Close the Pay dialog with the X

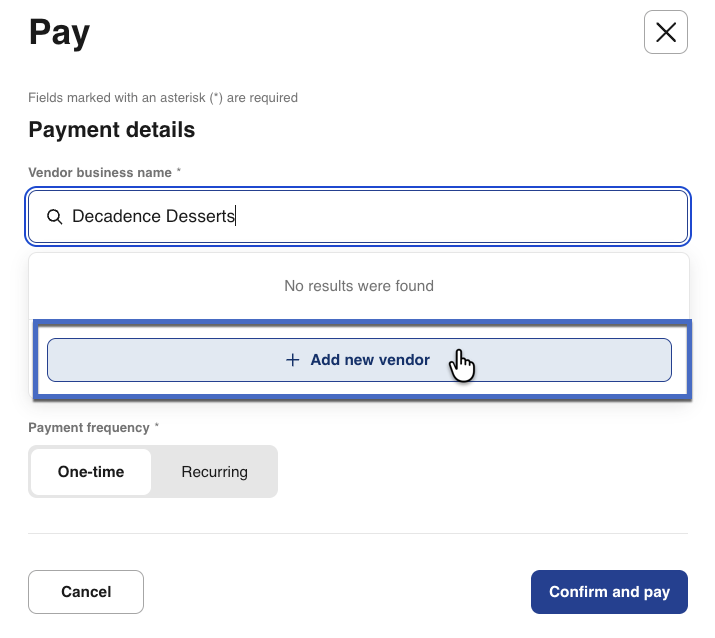pyautogui.click(x=665, y=33)
